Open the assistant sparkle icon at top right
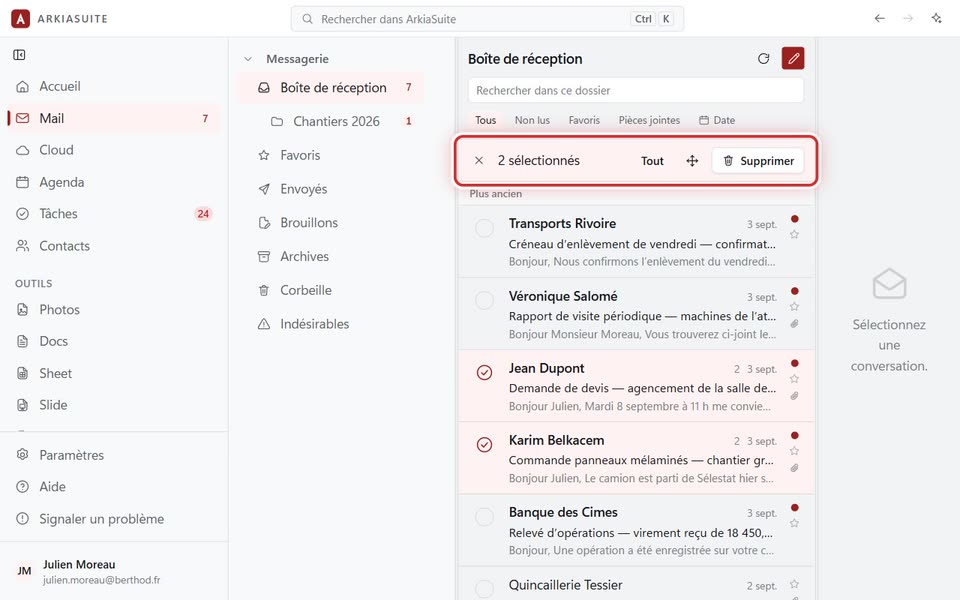960x600 pixels. [x=936, y=18]
